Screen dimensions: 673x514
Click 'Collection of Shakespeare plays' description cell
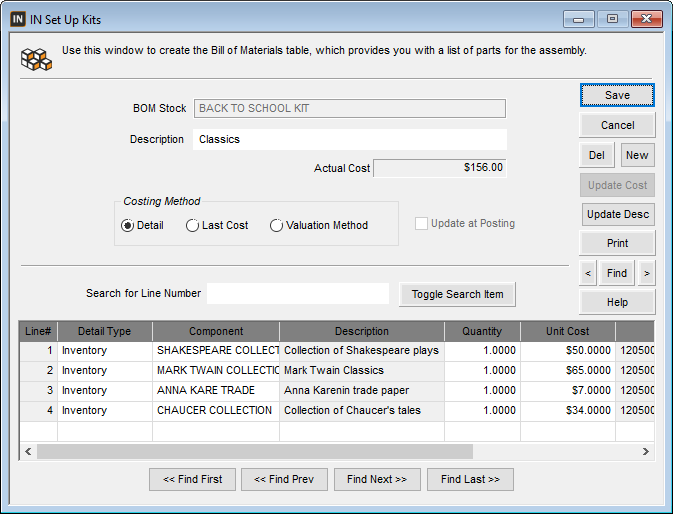[362, 351]
